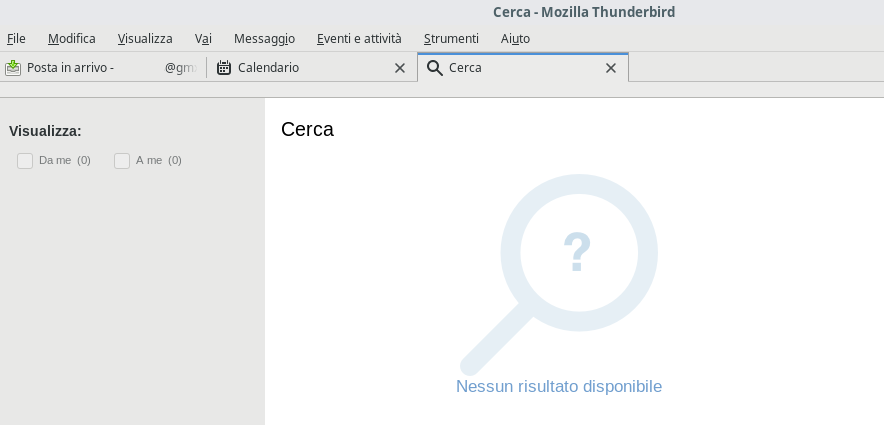
Task: Click the Visualizza: sidebar label
Action: (x=45, y=131)
